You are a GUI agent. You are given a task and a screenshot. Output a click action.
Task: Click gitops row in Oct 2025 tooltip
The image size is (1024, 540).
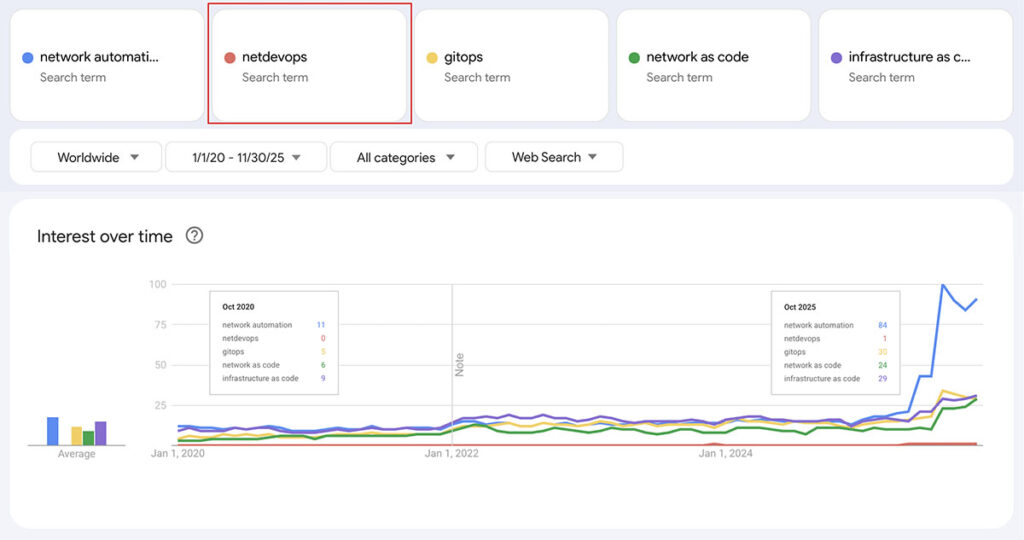[x=835, y=352]
